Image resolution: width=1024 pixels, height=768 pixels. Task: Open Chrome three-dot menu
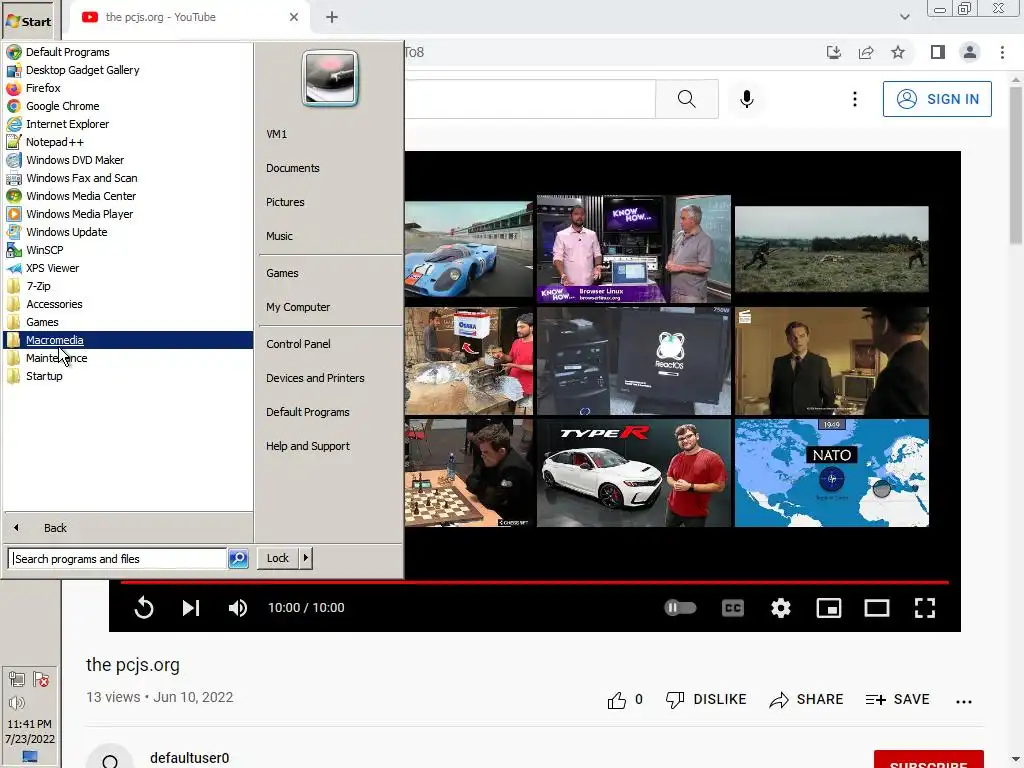(1002, 52)
